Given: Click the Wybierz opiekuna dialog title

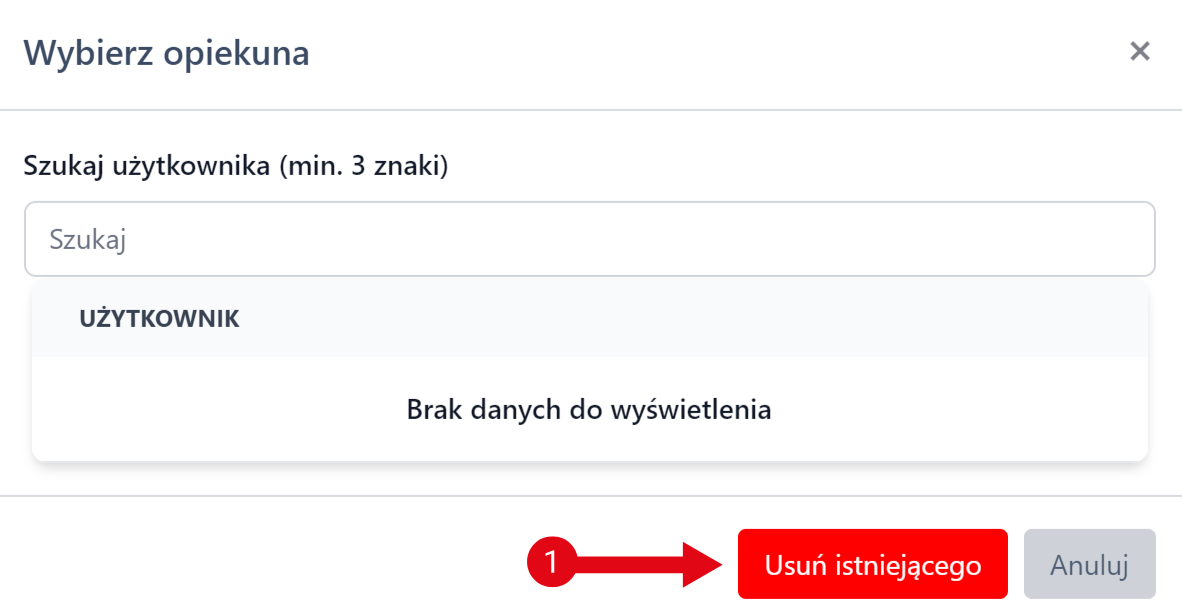Looking at the screenshot, I should point(166,53).
